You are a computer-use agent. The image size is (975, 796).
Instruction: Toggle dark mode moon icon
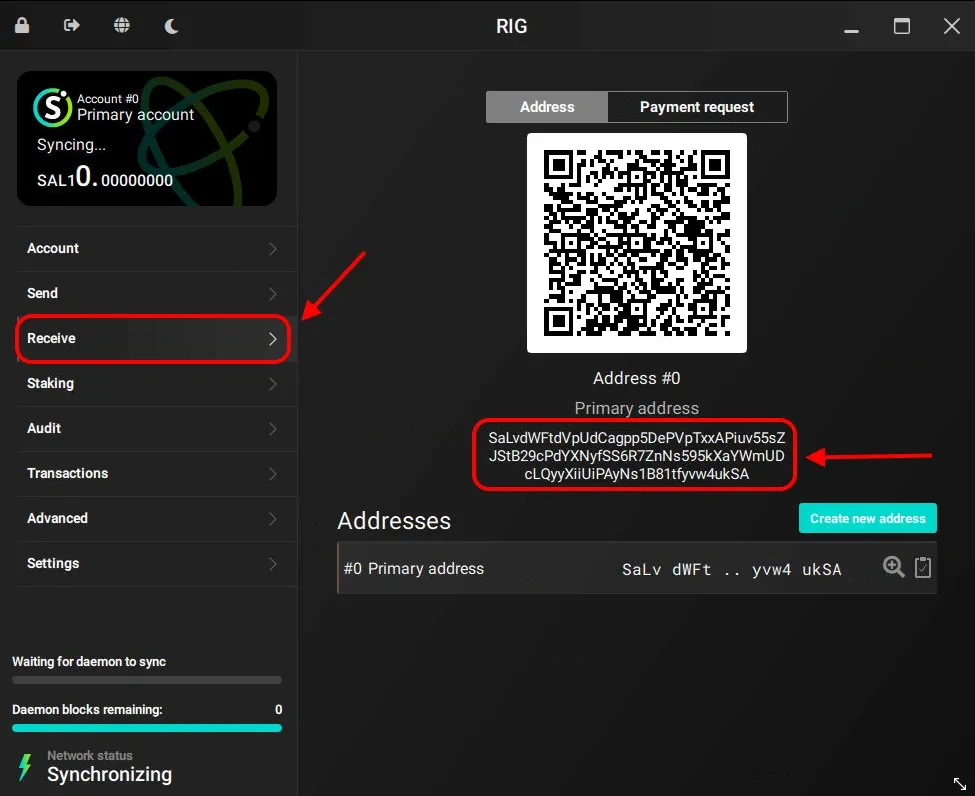point(172,26)
